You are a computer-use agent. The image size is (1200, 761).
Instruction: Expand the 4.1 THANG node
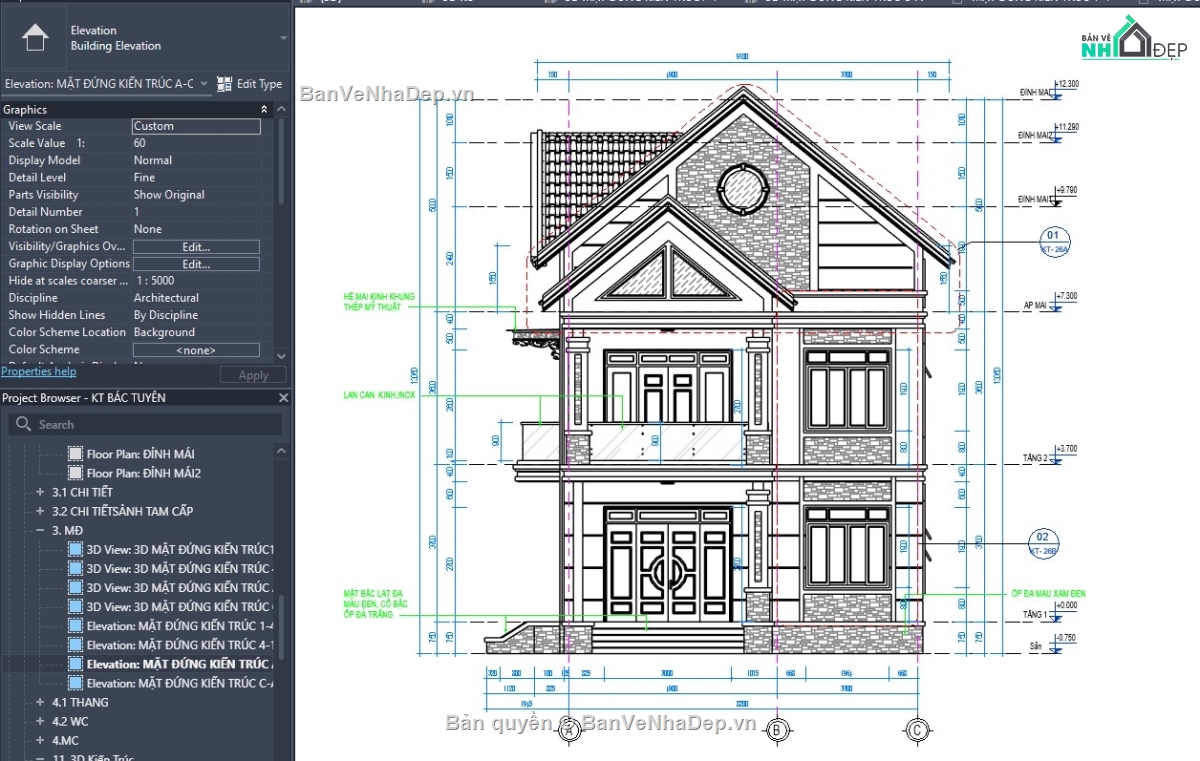(40, 702)
